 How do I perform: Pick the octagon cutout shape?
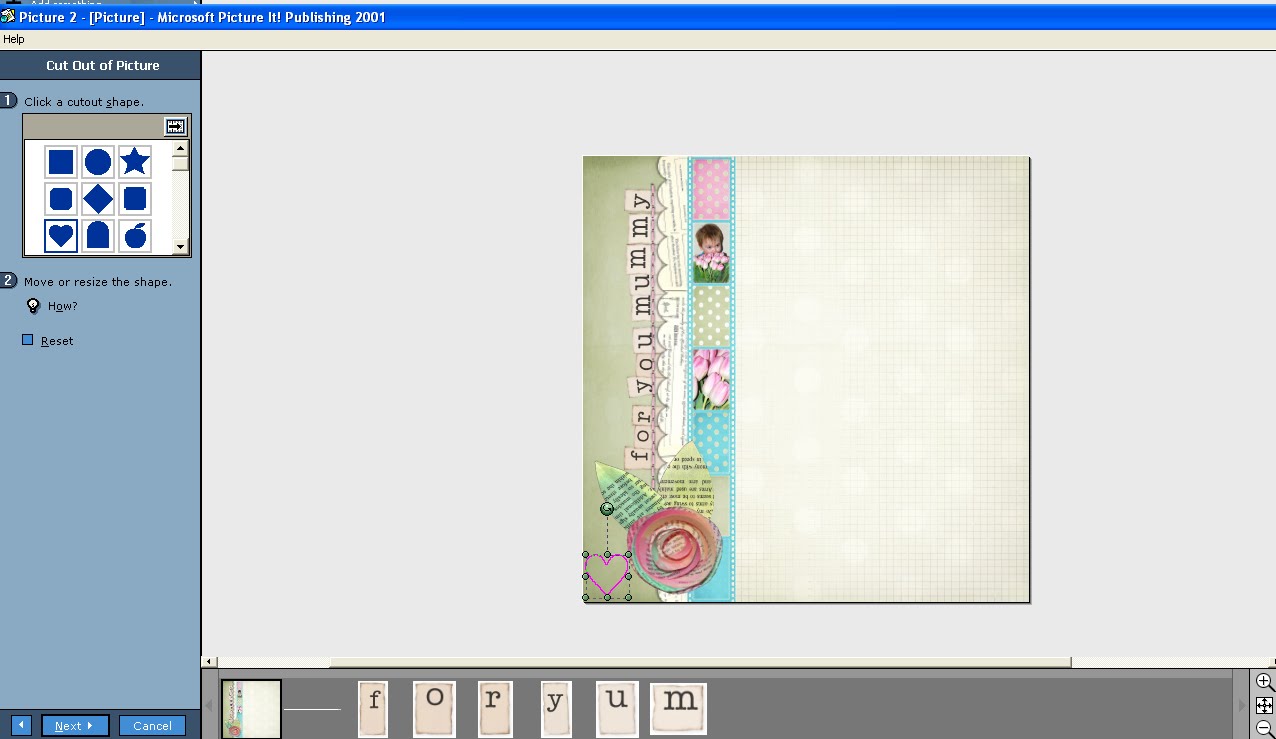(61, 199)
